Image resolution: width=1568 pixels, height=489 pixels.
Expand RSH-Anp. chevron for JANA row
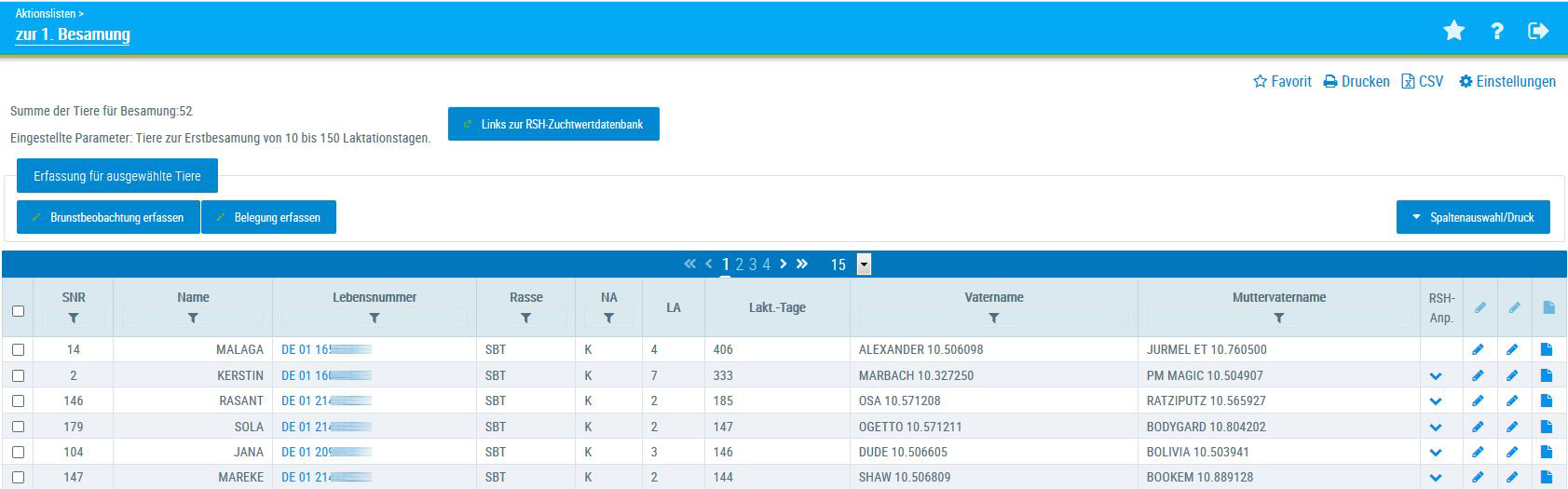[1436, 453]
